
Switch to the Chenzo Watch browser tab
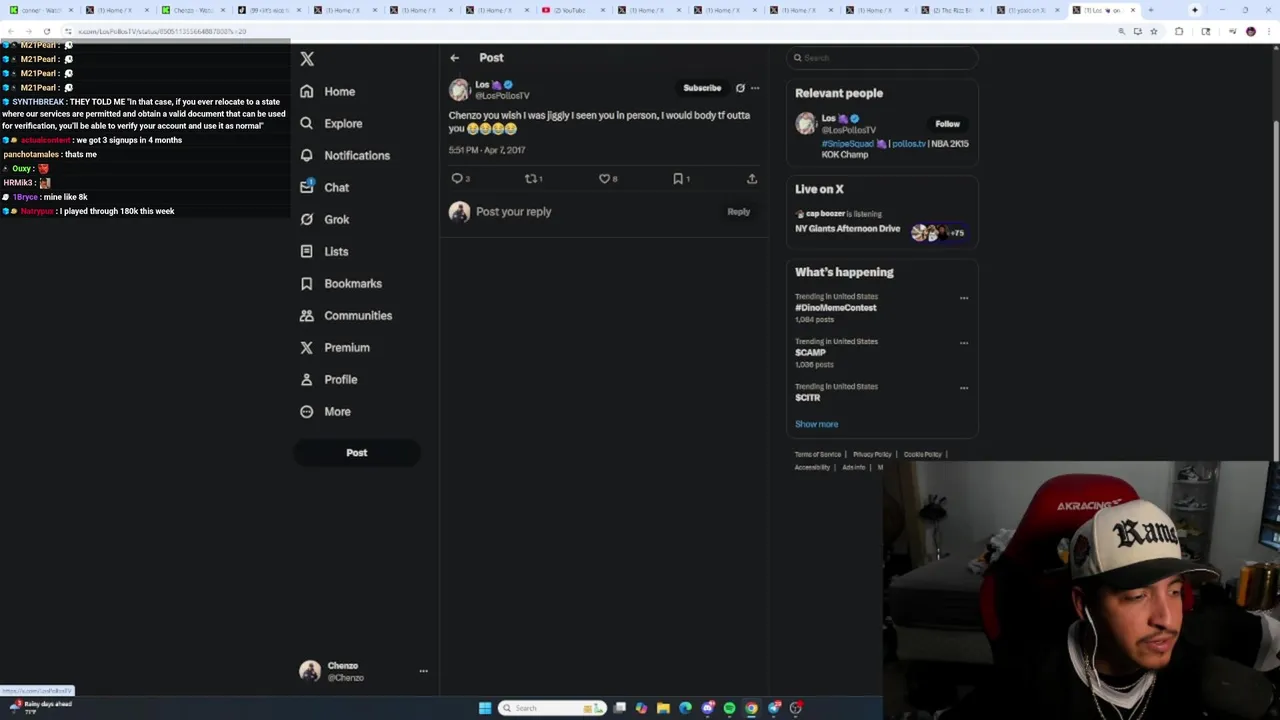[x=194, y=10]
